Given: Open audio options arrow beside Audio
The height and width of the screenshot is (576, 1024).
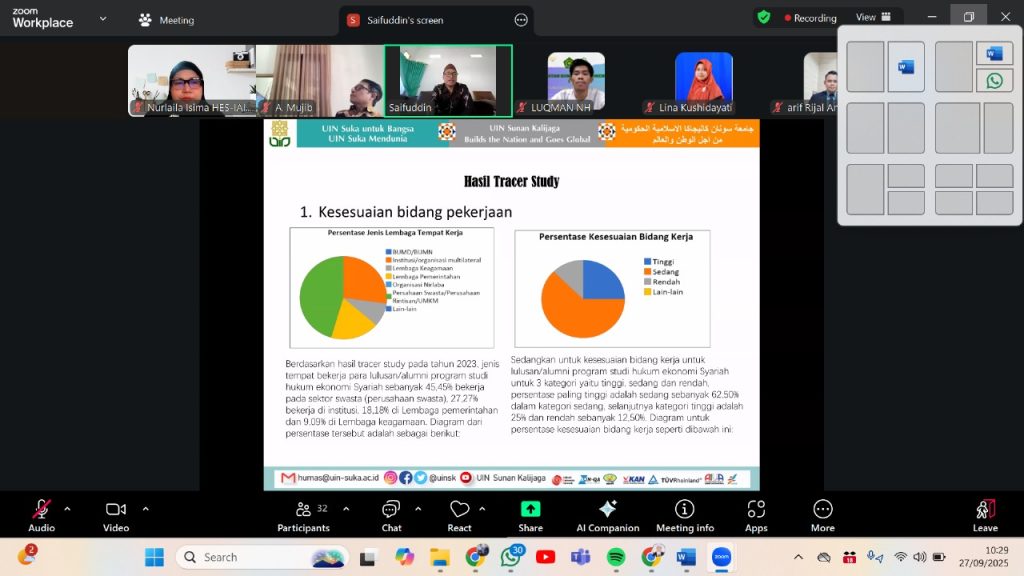Looking at the screenshot, I should pyautogui.click(x=67, y=508).
